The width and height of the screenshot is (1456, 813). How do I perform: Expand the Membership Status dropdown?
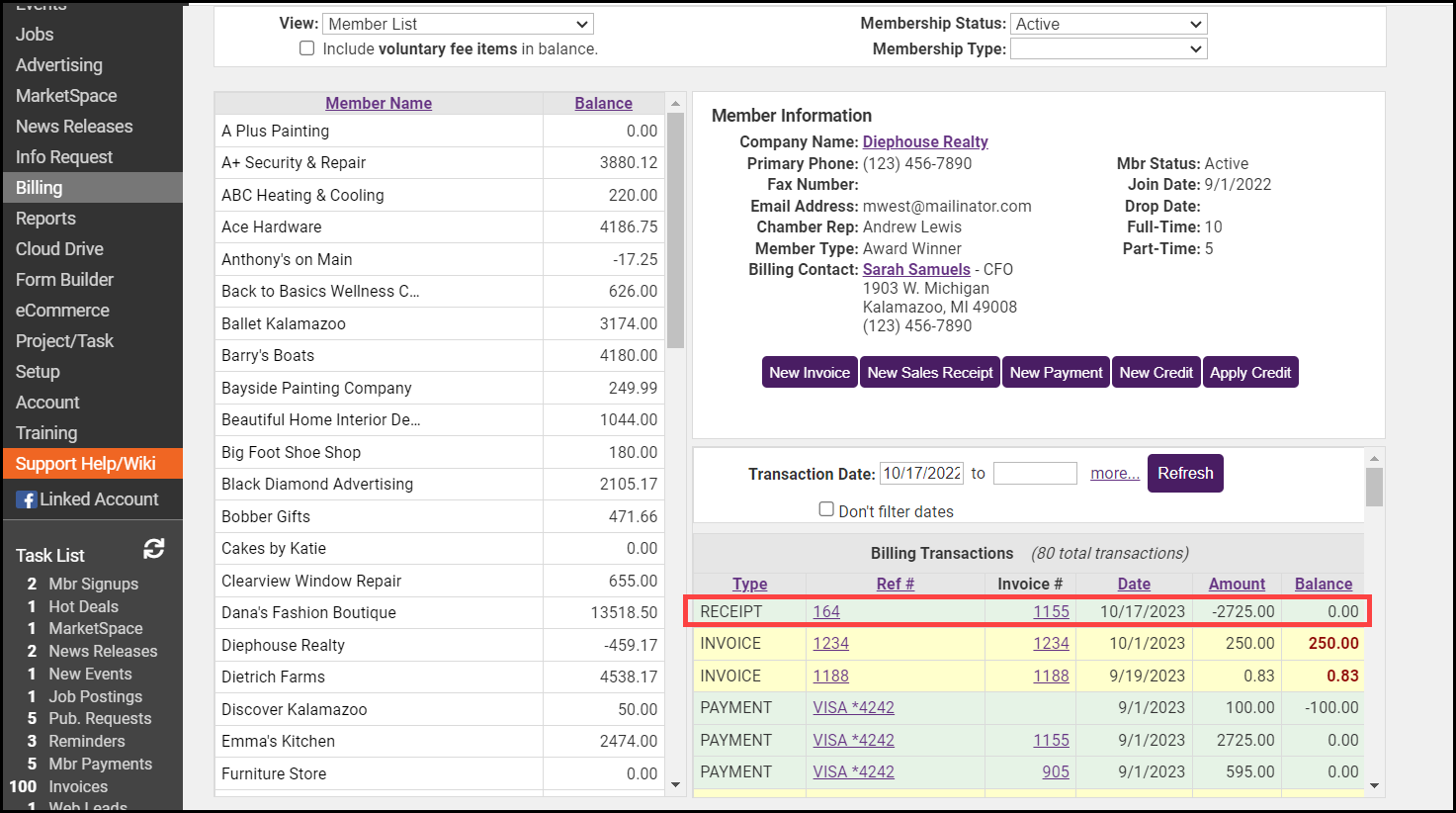pyautogui.click(x=1108, y=24)
